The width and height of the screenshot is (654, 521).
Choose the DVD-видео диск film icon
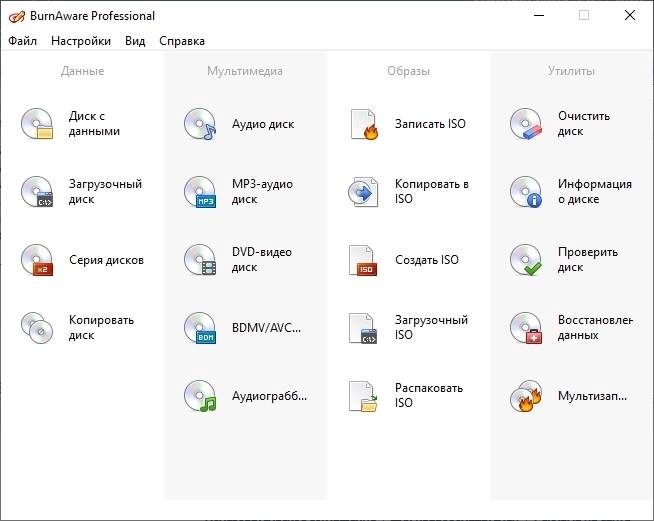(x=200, y=259)
